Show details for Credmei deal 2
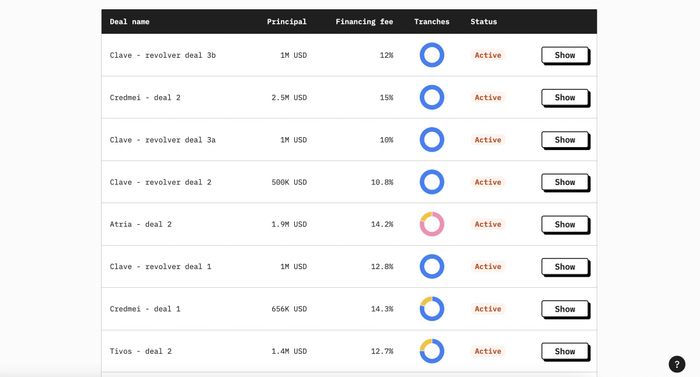The width and height of the screenshot is (700, 377). [x=565, y=97]
